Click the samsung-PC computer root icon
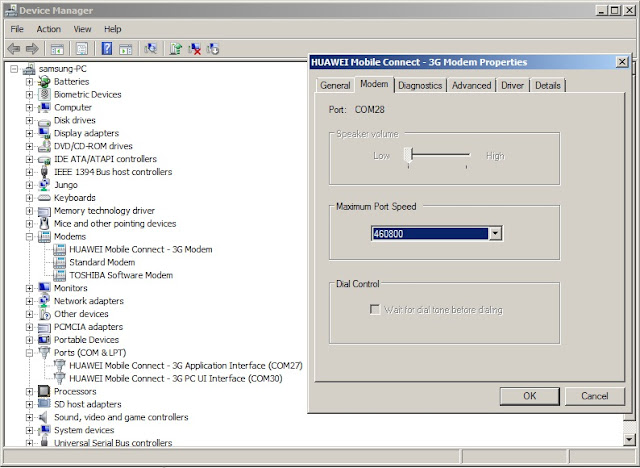 pos(29,69)
